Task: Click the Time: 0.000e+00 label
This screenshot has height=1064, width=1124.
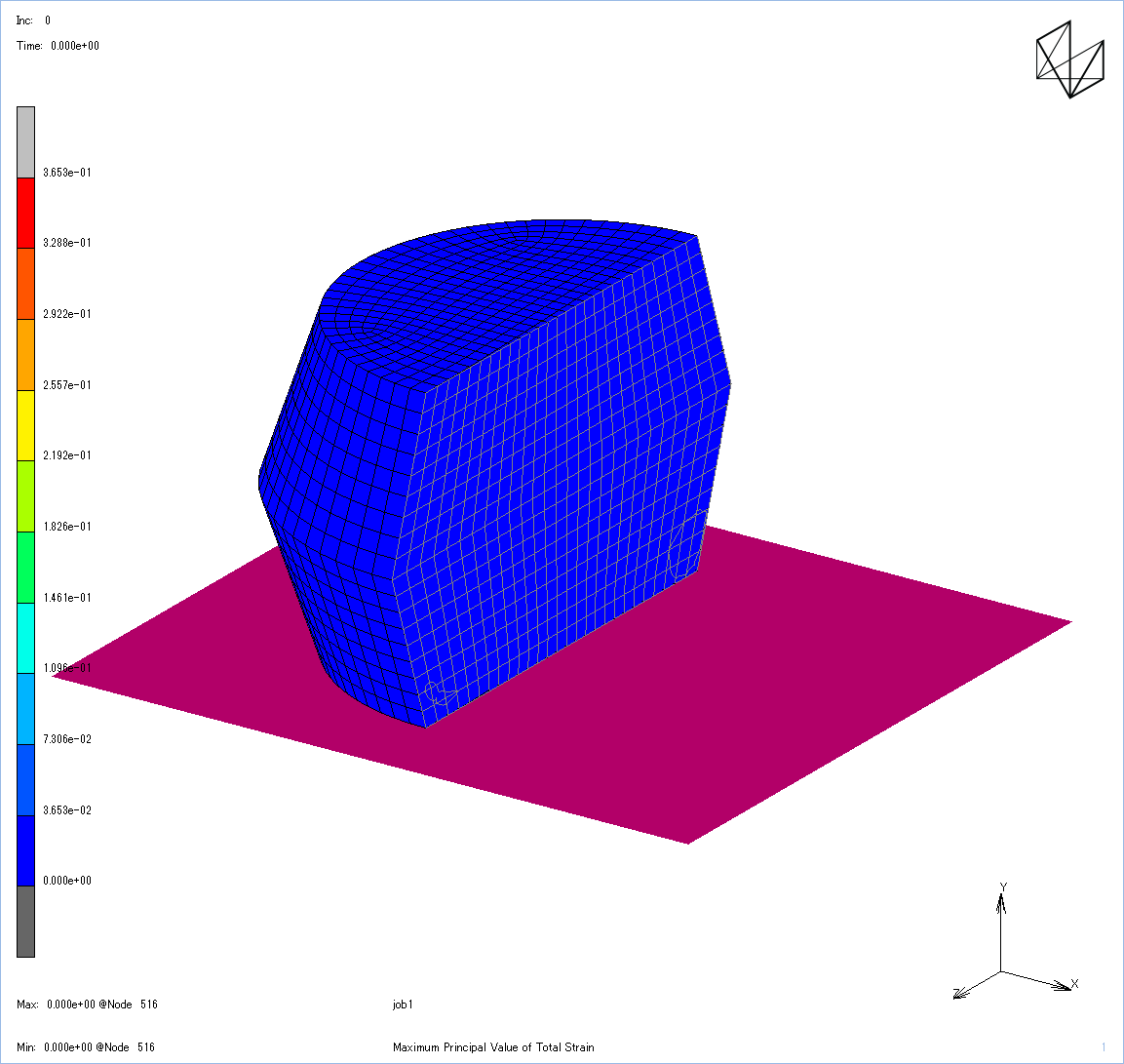Action: 58,46
